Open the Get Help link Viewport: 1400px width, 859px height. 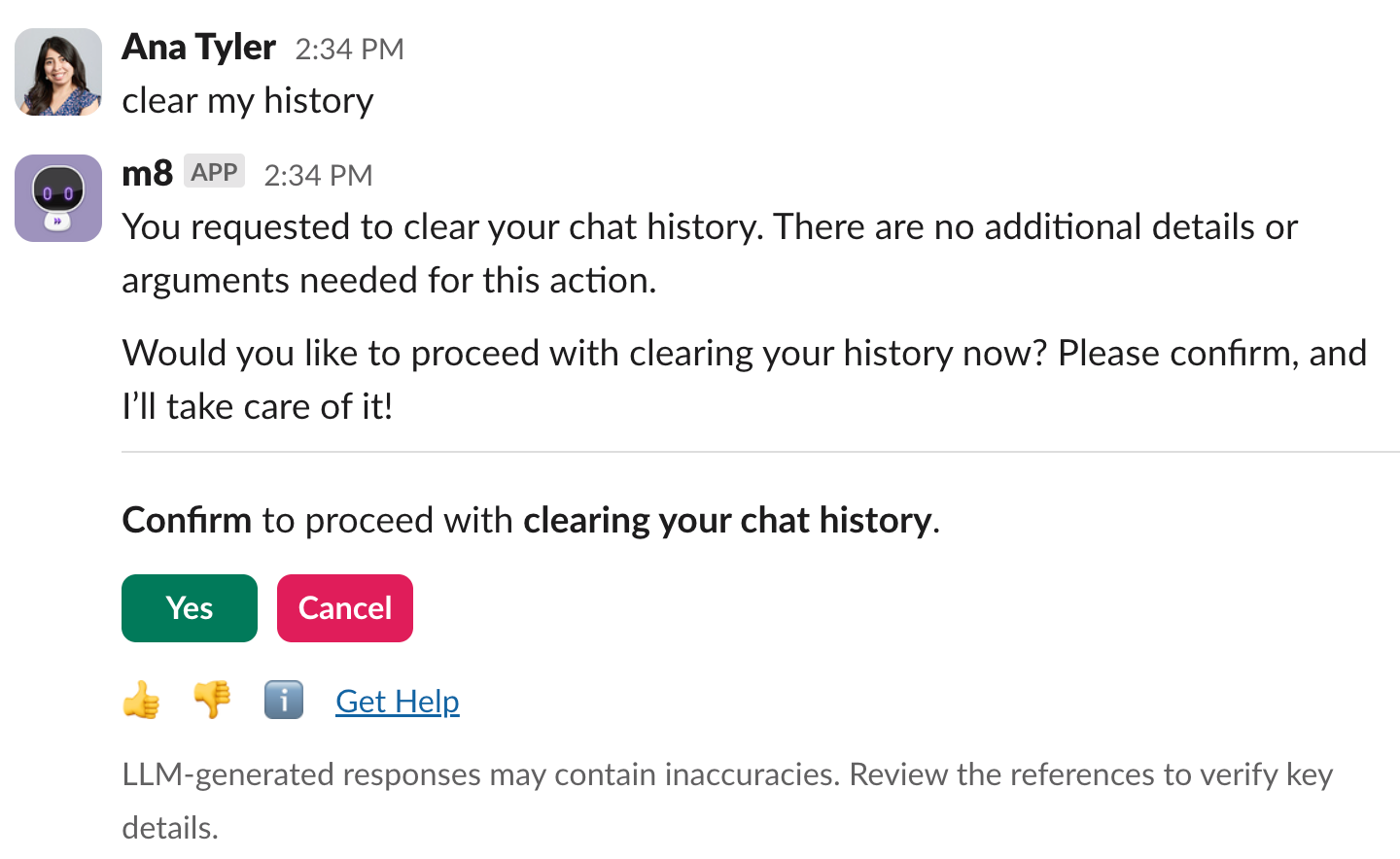click(397, 702)
